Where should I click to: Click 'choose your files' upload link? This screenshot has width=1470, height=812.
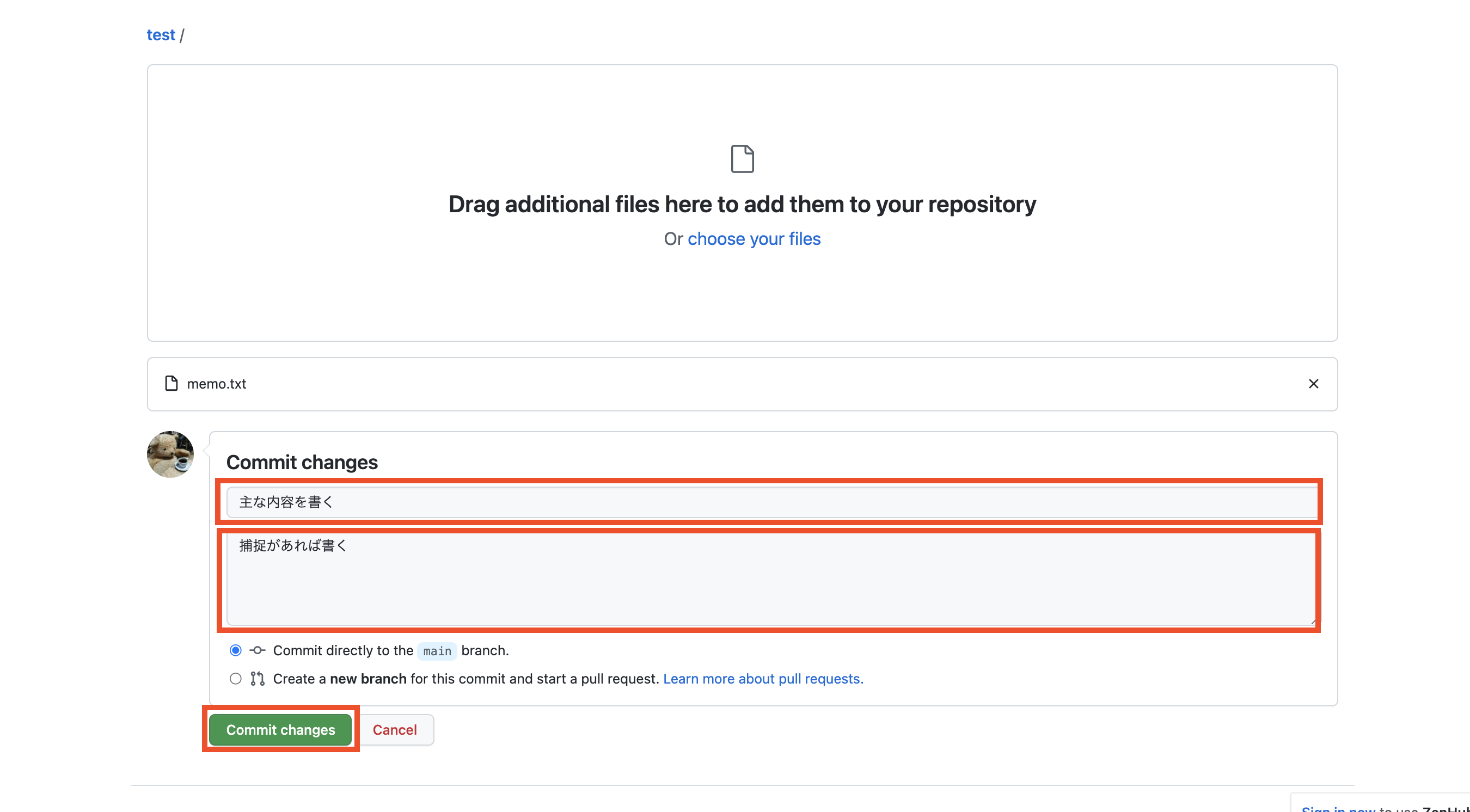[754, 238]
